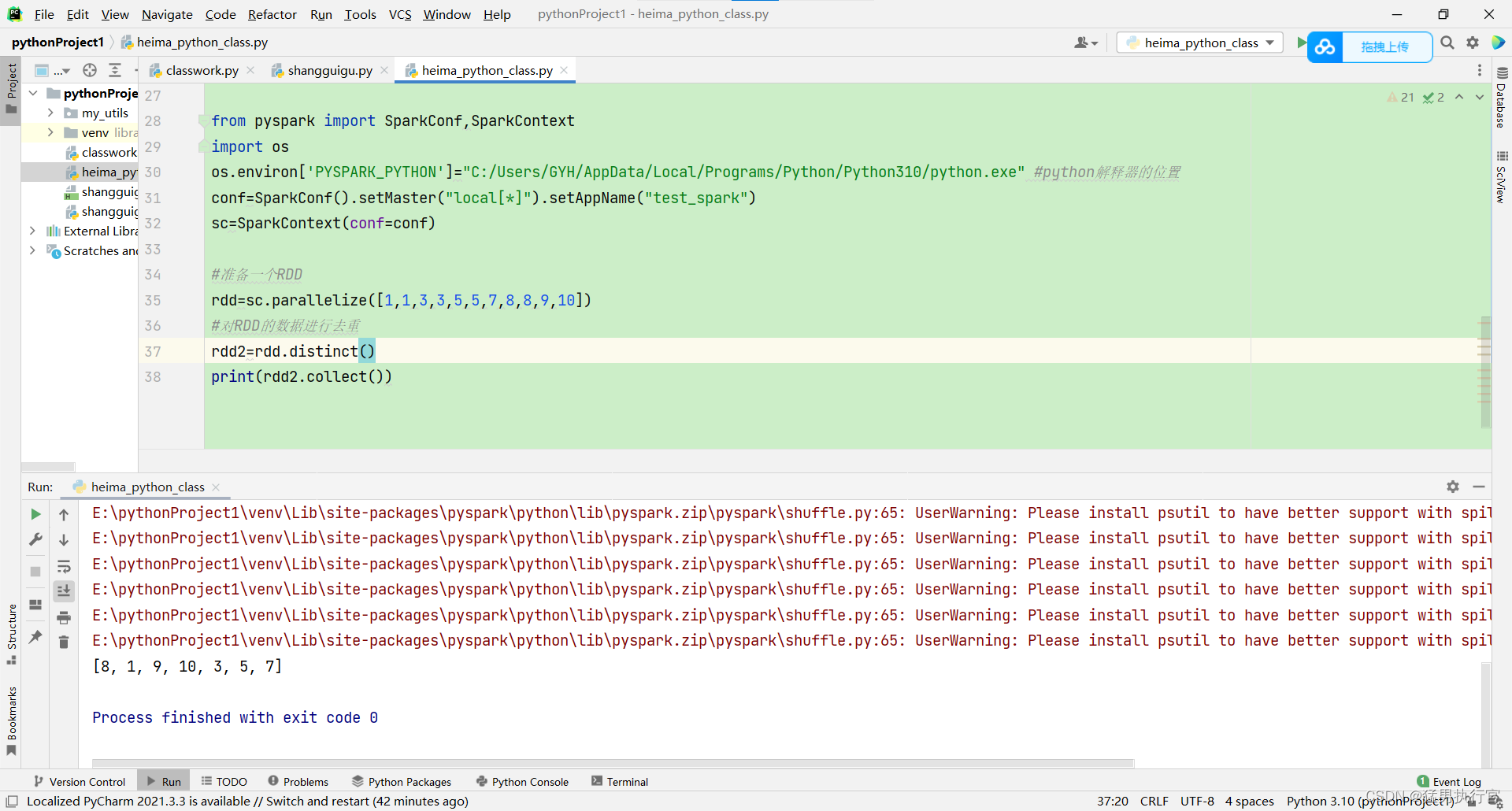This screenshot has height=811, width=1512.
Task: Click CRLF line separator in status bar
Action: tap(1154, 801)
